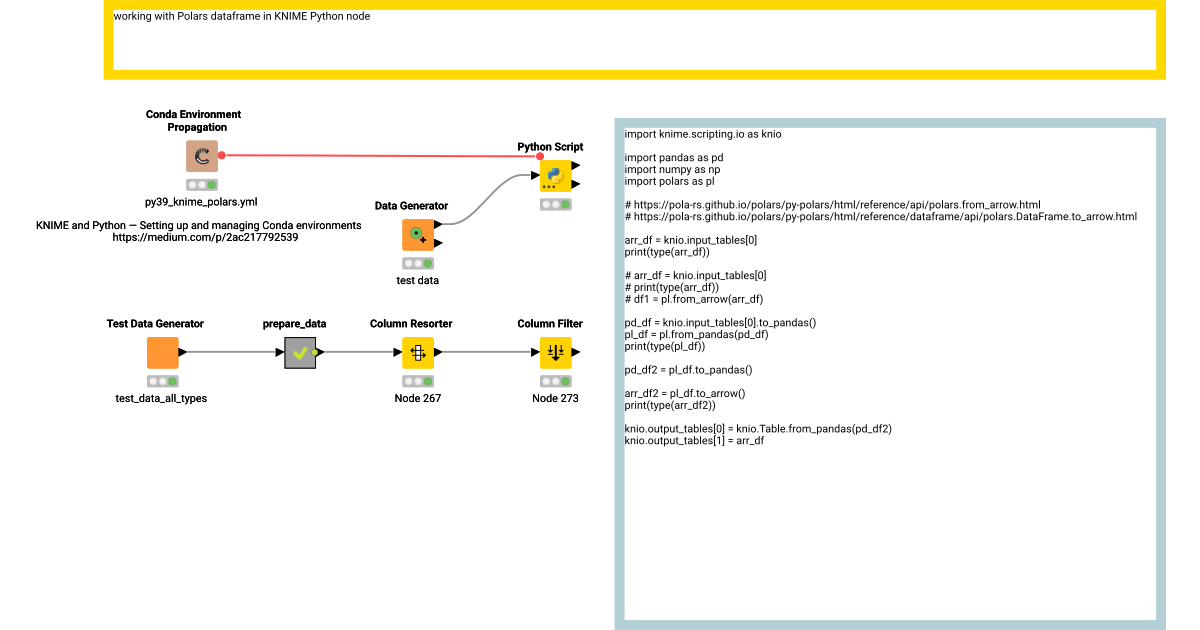This screenshot has width=1200, height=630.
Task: Click the Test Data Generator orange node
Action: 162,352
